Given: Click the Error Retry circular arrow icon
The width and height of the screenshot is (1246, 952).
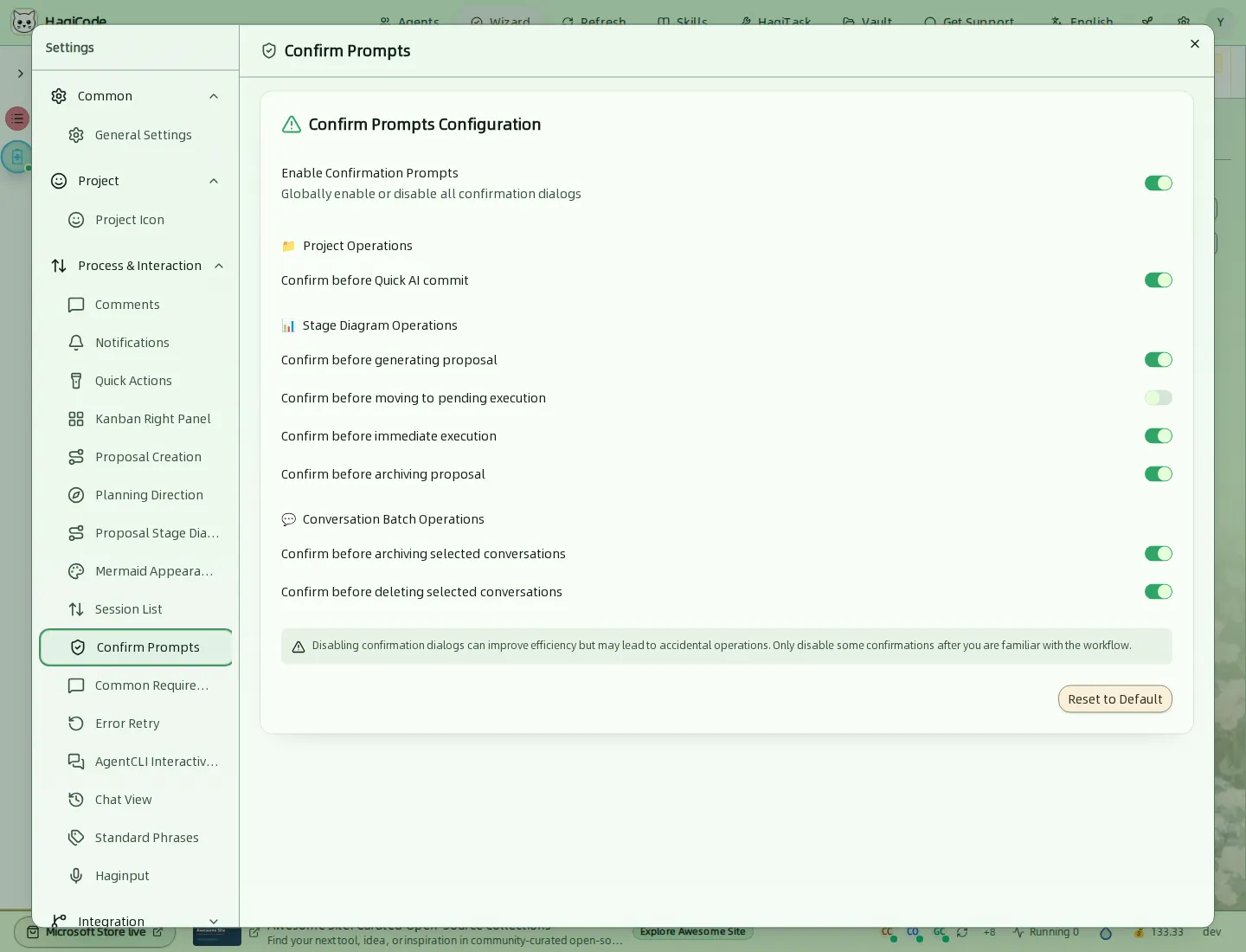Looking at the screenshot, I should (76, 724).
